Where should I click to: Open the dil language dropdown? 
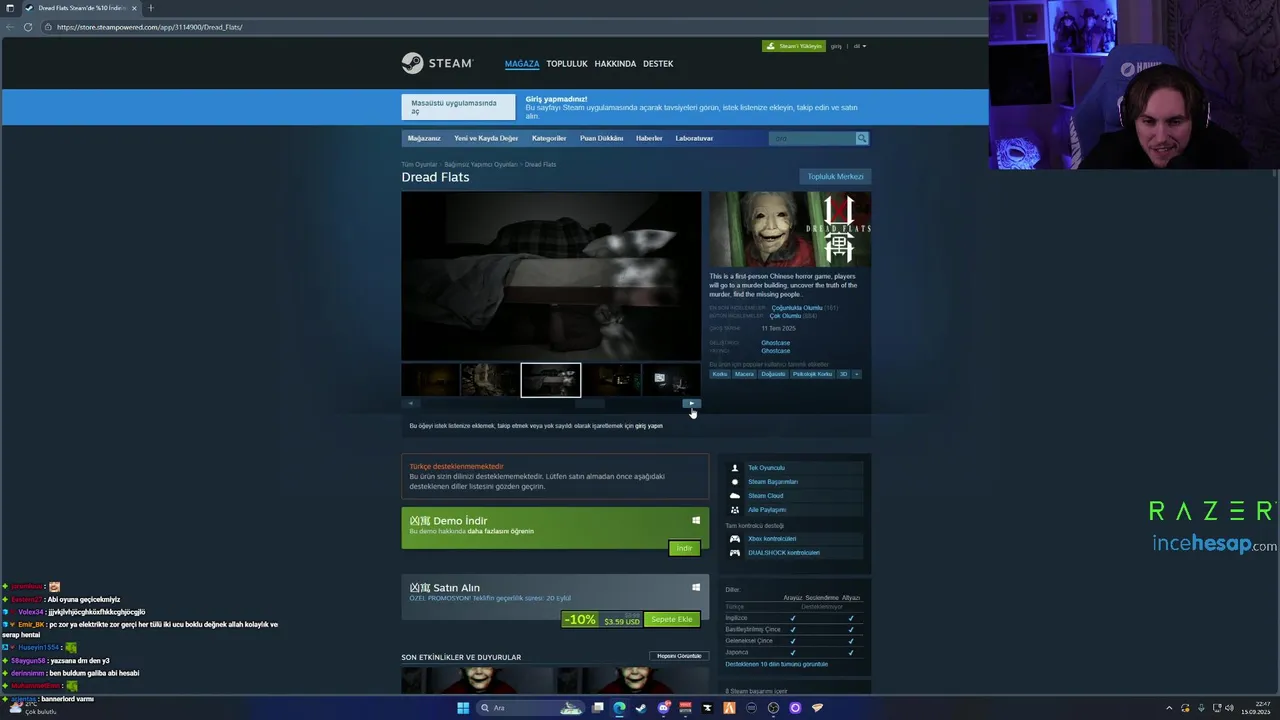860,46
